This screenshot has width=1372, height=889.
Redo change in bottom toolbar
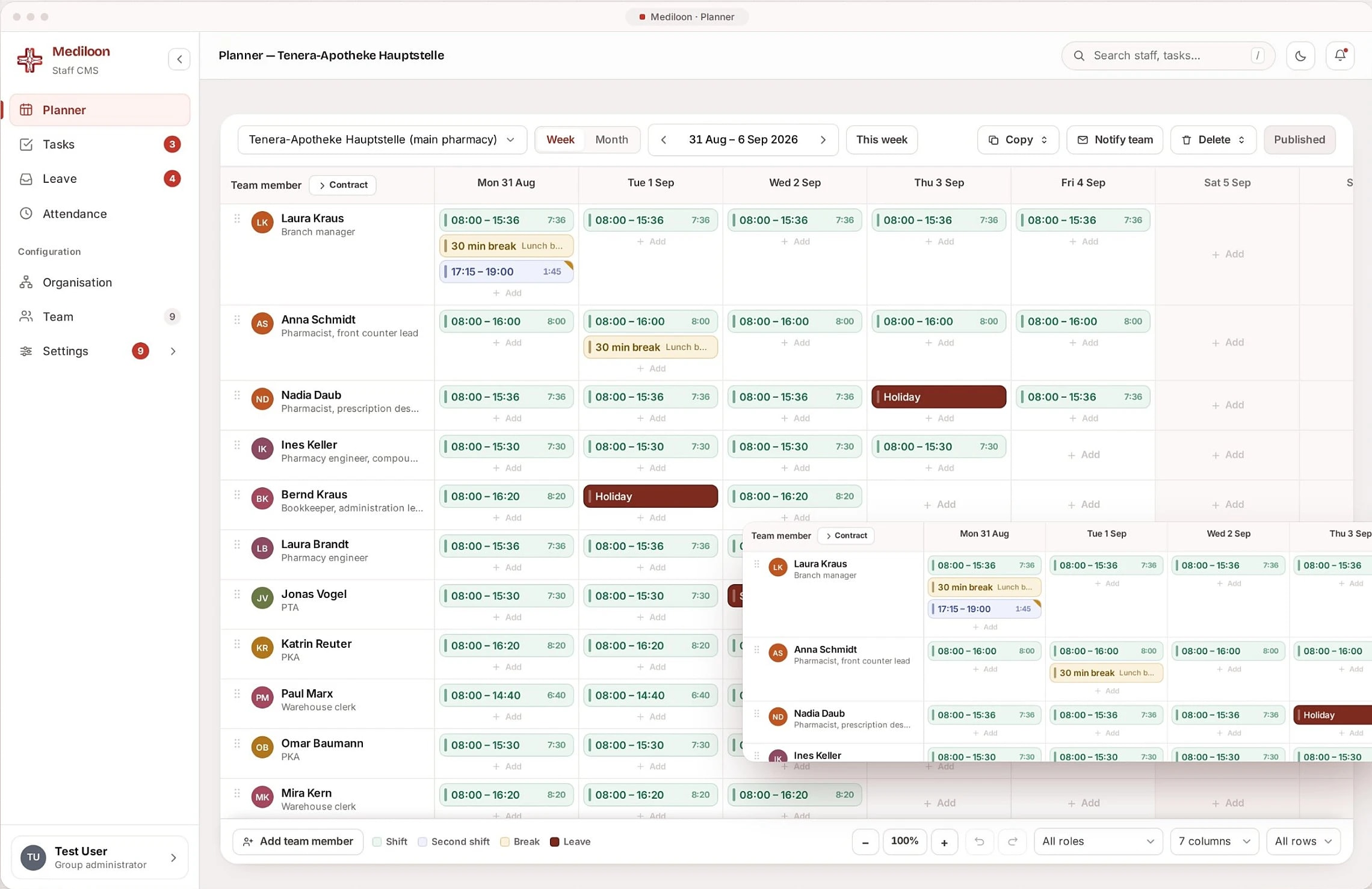(x=1012, y=841)
